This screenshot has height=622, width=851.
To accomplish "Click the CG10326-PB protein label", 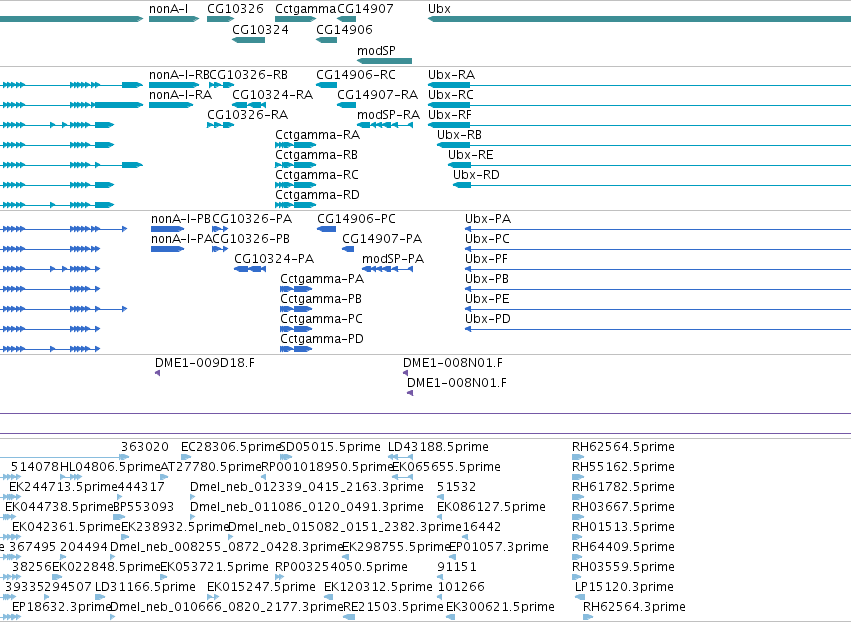I will [x=251, y=239].
